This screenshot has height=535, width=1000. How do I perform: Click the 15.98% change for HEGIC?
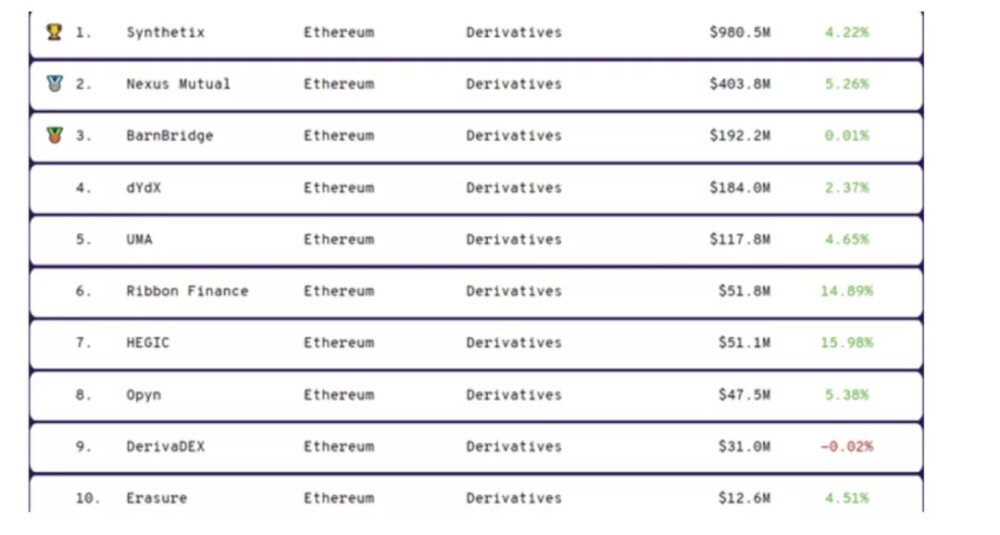click(x=846, y=343)
